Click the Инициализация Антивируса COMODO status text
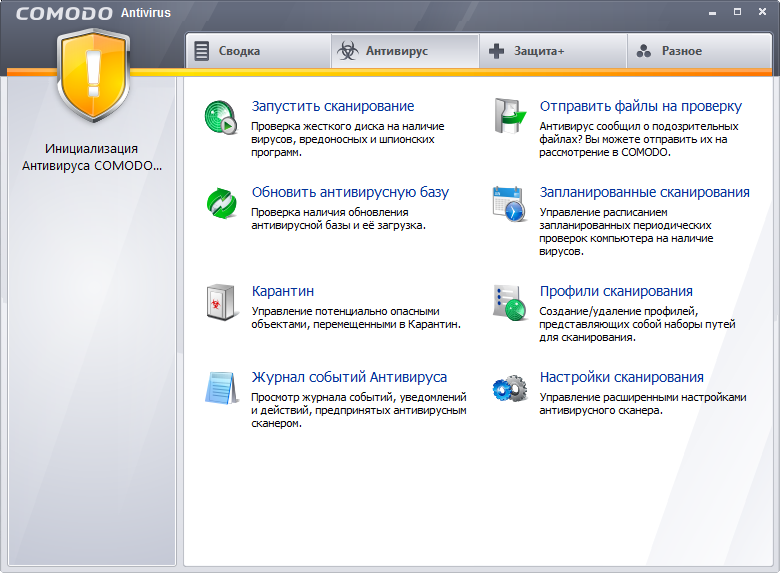This screenshot has width=780, height=573. point(92,157)
